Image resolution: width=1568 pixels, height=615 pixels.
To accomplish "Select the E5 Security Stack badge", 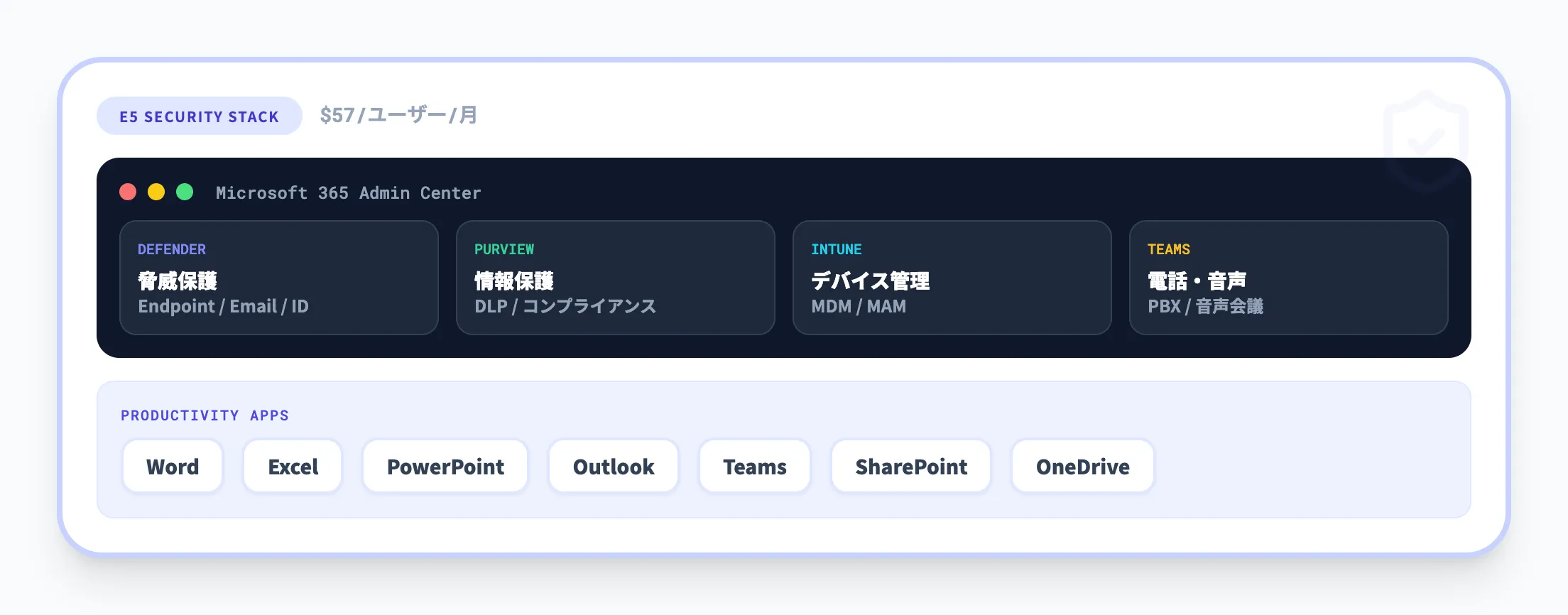I will 199,116.
